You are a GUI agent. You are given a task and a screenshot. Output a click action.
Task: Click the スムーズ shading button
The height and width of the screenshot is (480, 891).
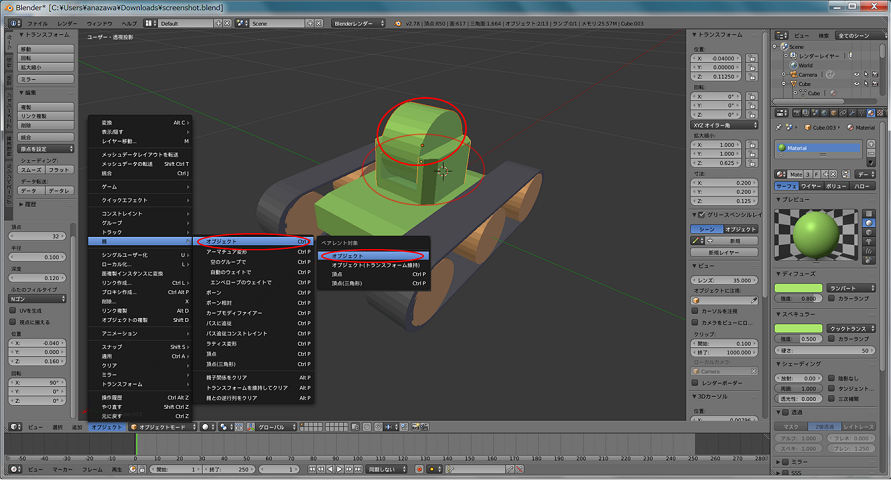tap(32, 170)
